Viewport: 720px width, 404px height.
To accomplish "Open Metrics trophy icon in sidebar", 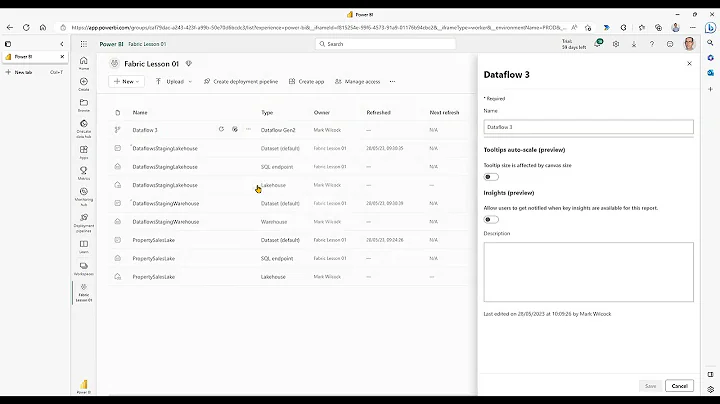I will coord(84,173).
